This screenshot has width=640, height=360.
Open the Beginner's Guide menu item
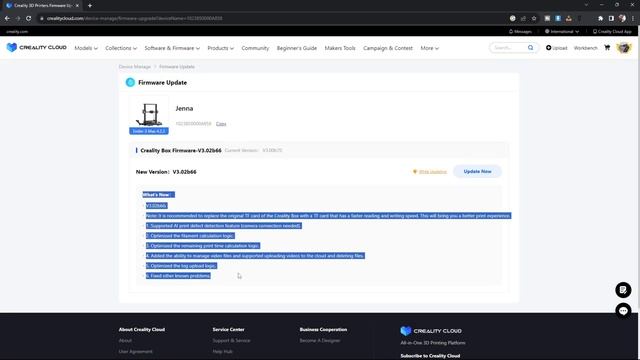pyautogui.click(x=297, y=48)
